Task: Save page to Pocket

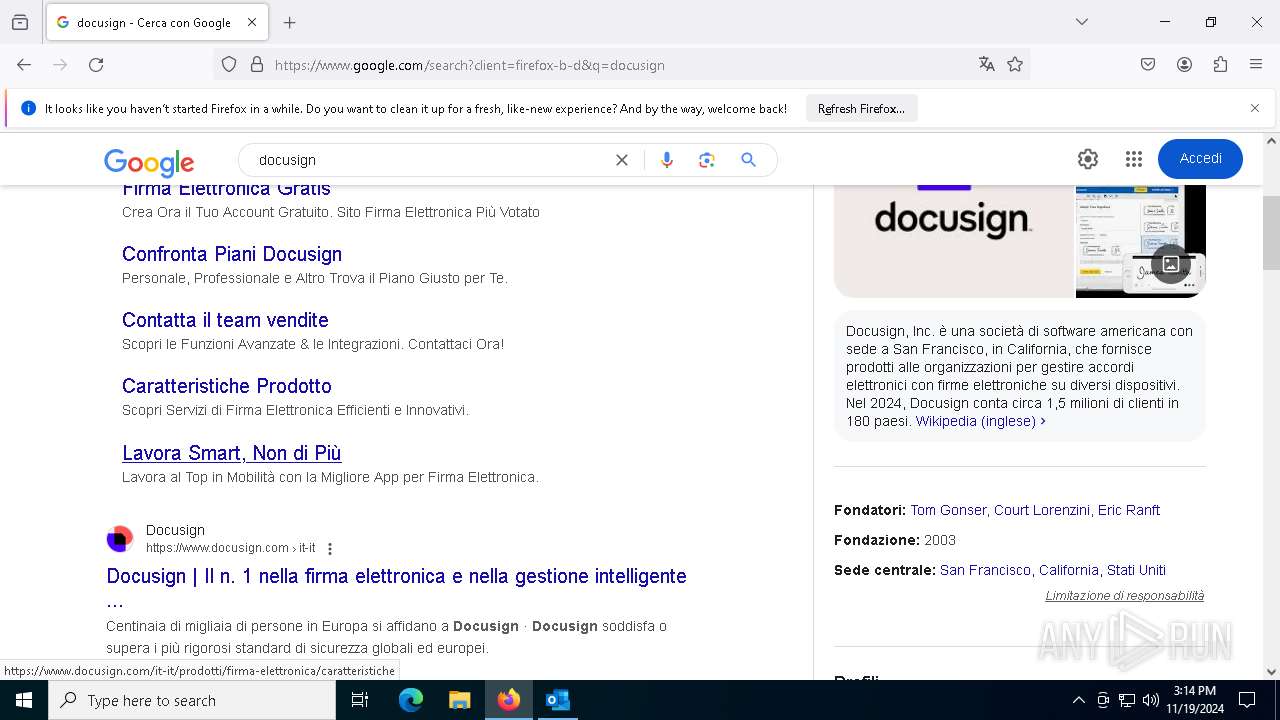Action: point(1148,65)
